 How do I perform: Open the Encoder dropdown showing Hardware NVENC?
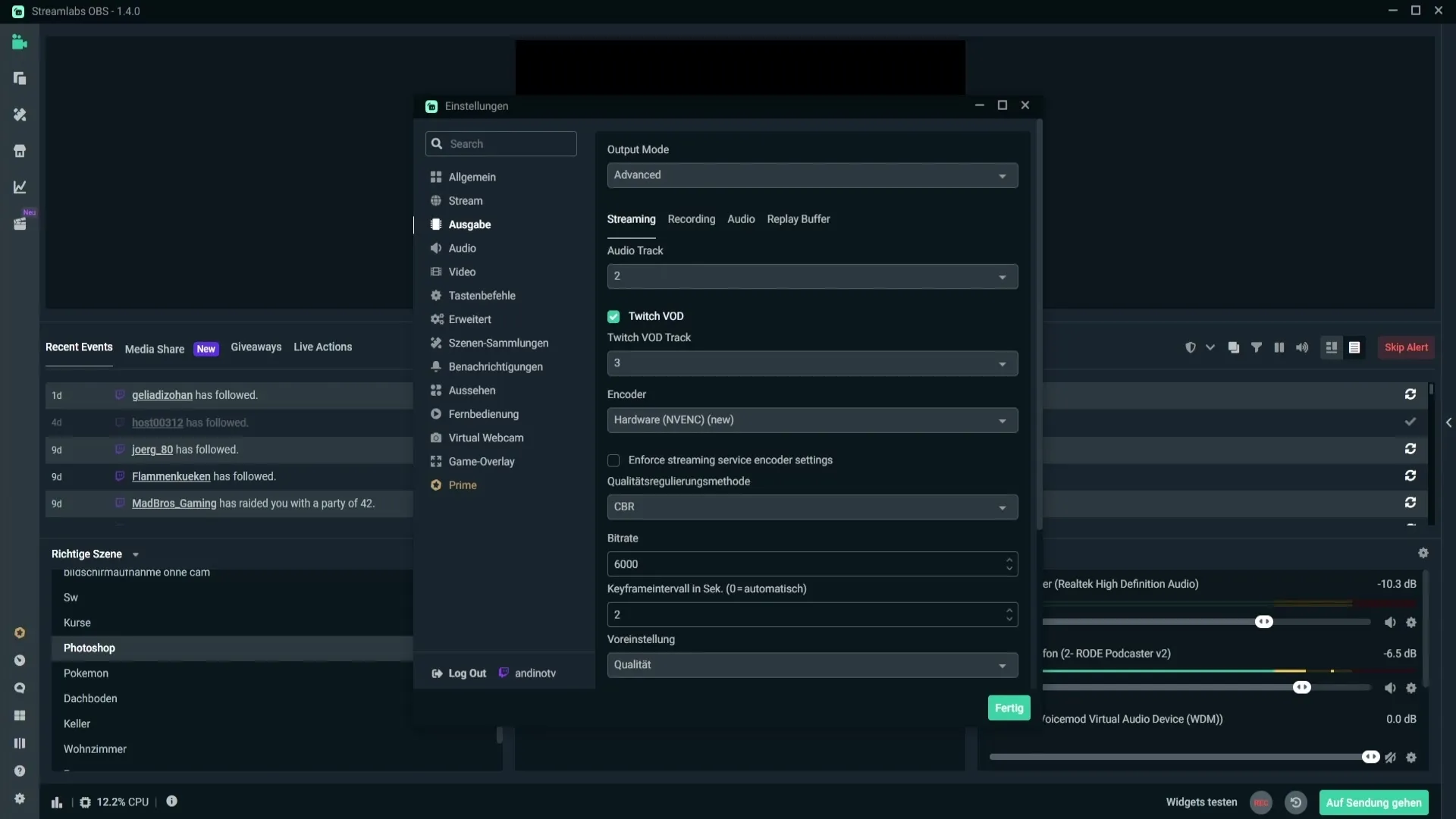[x=812, y=420]
